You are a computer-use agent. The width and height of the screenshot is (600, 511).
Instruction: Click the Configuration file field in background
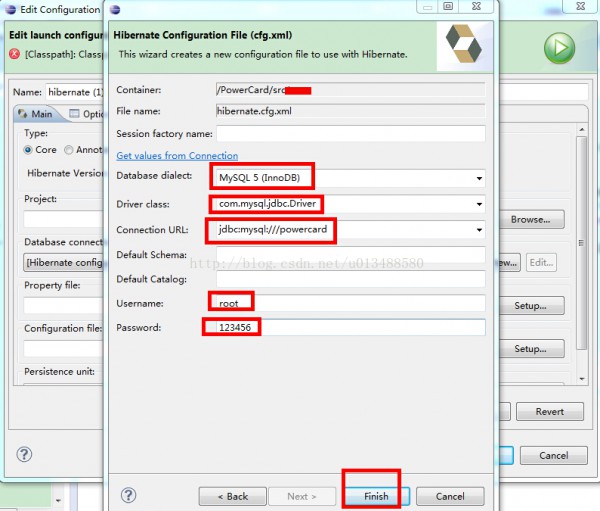[64, 349]
